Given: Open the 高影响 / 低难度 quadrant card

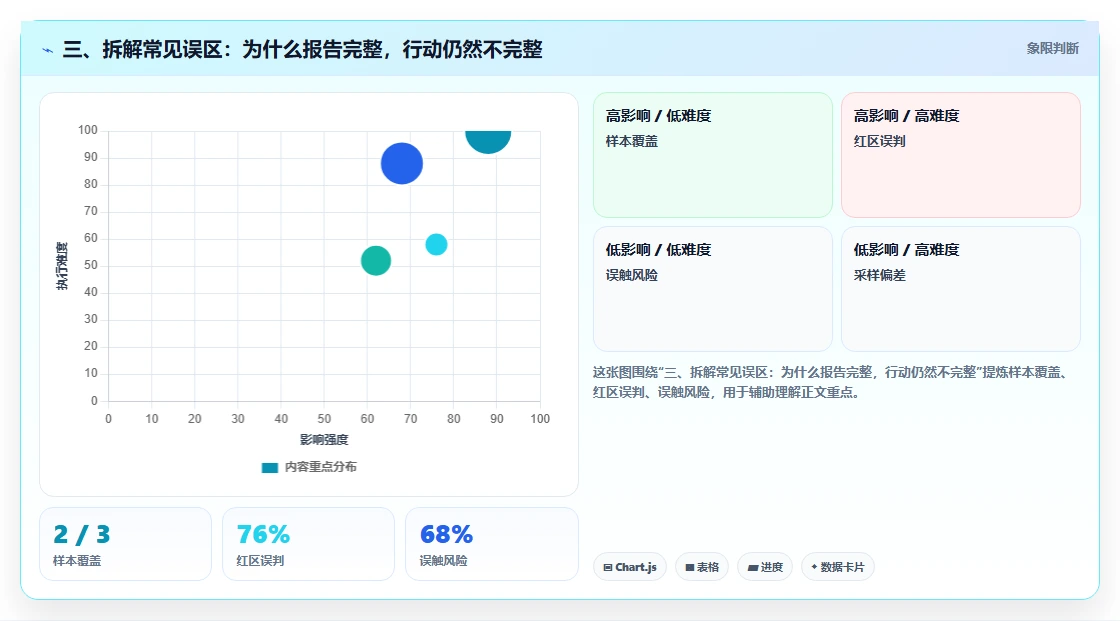Looking at the screenshot, I should (713, 154).
